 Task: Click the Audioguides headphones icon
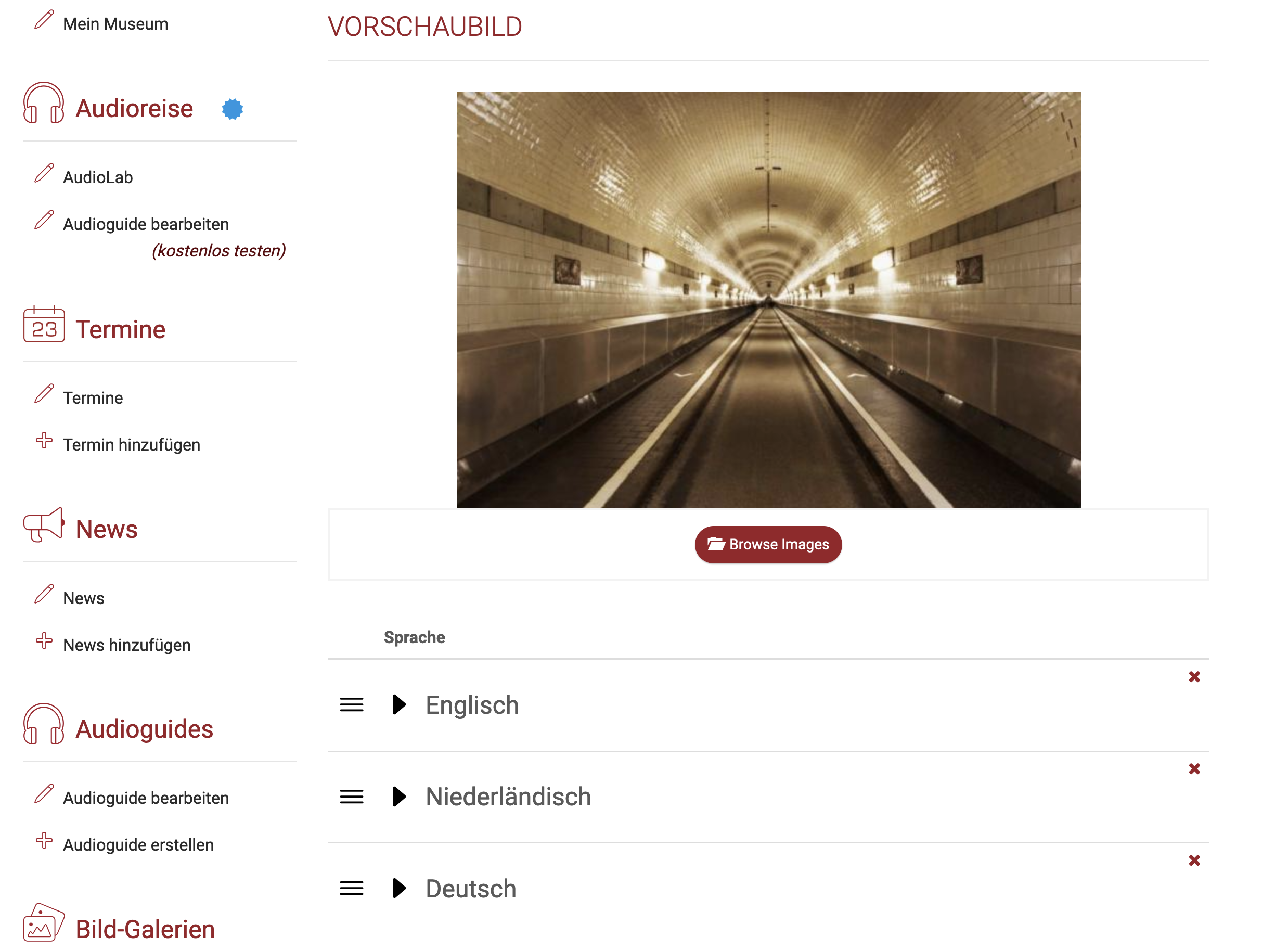[44, 725]
